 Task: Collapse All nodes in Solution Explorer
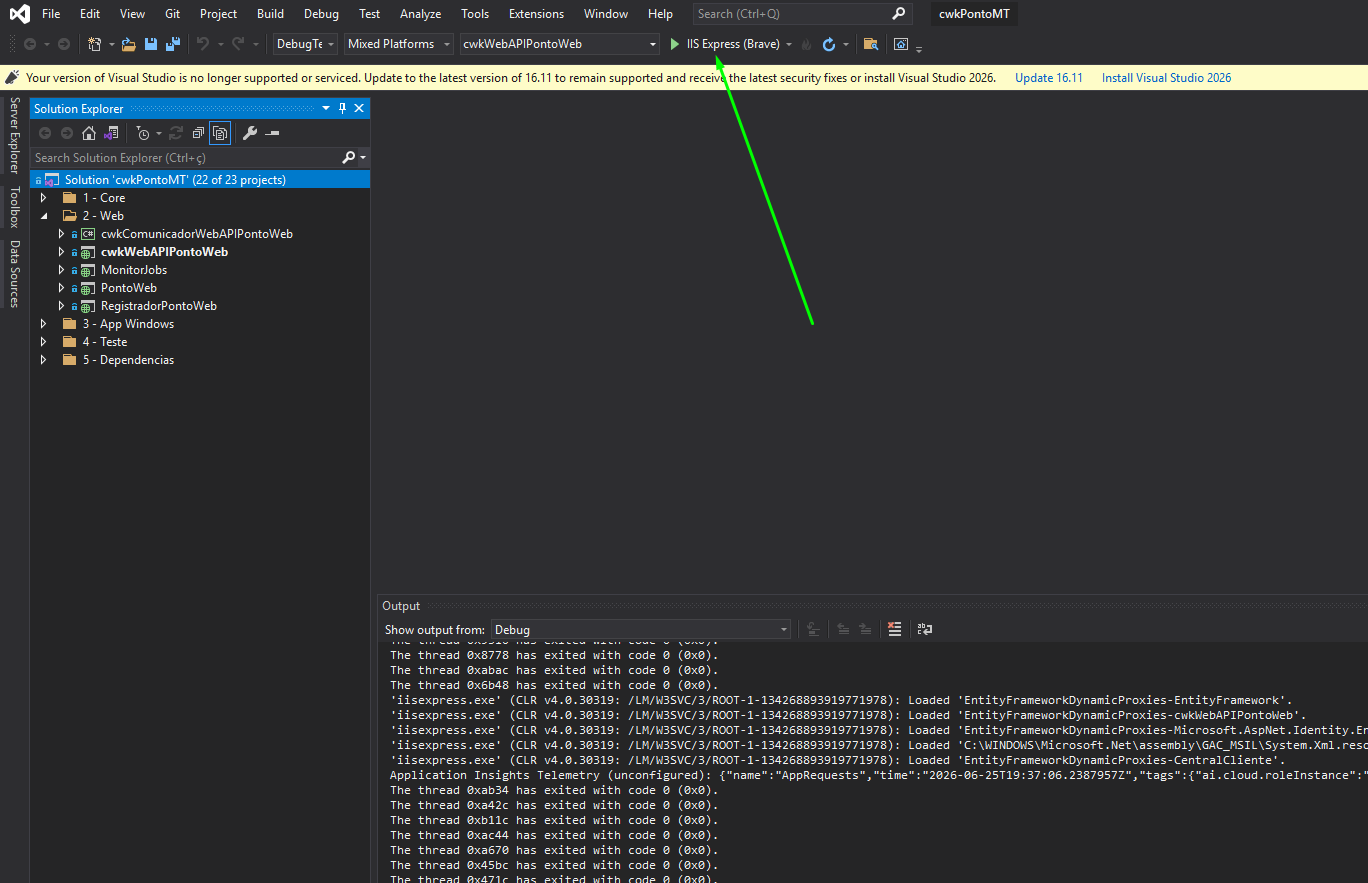pyautogui.click(x=198, y=133)
